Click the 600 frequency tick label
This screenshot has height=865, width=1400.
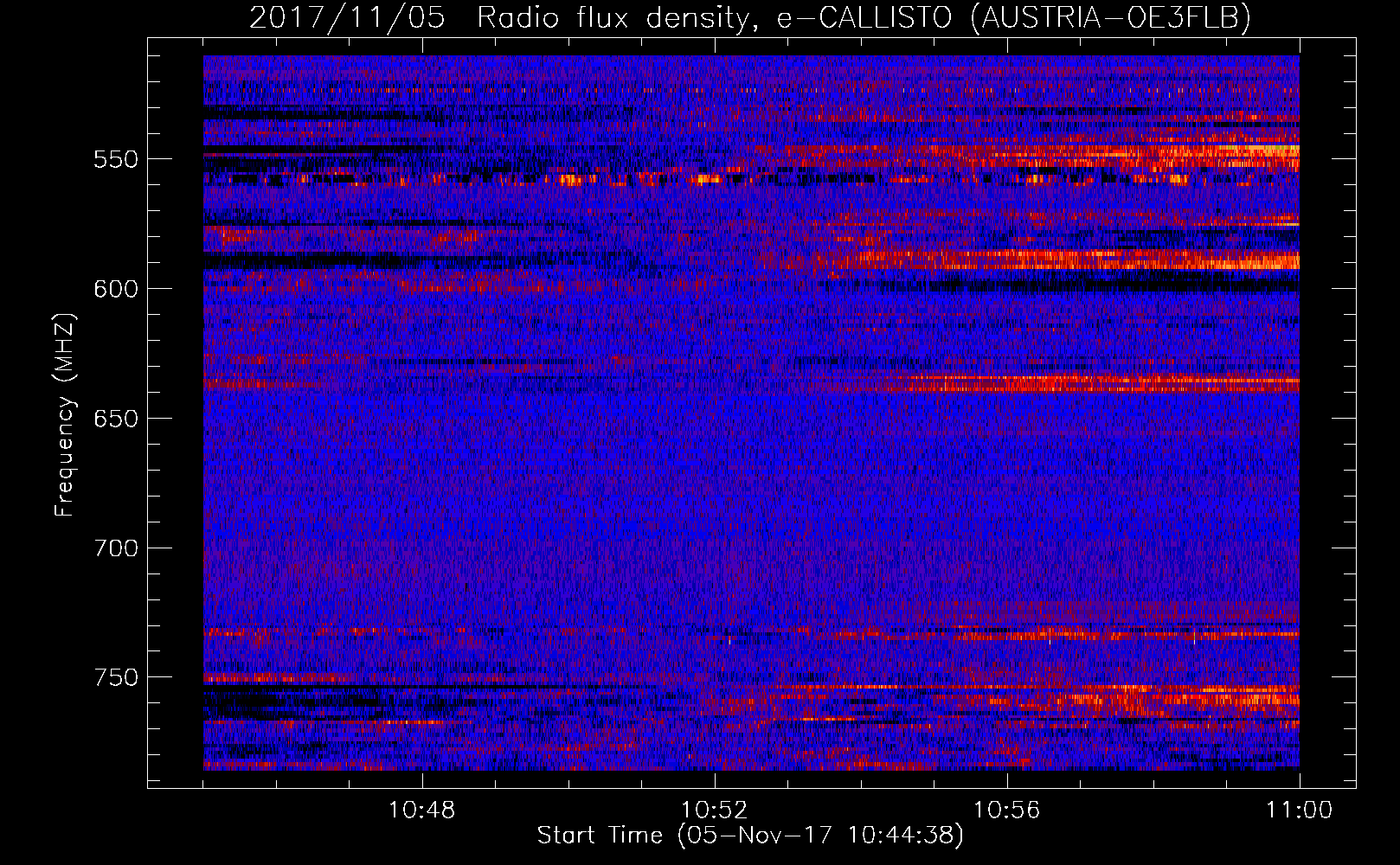[116, 289]
